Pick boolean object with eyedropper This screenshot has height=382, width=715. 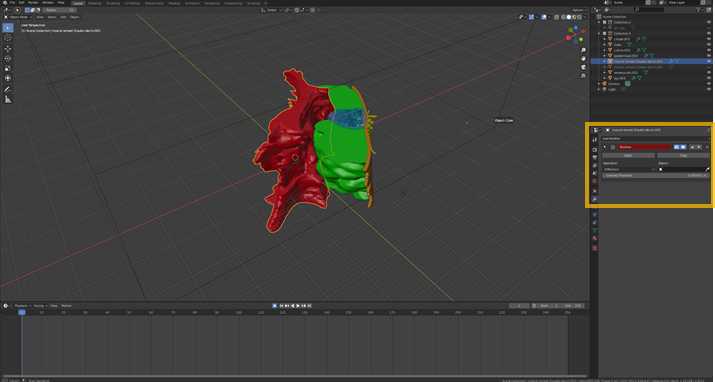tap(707, 169)
